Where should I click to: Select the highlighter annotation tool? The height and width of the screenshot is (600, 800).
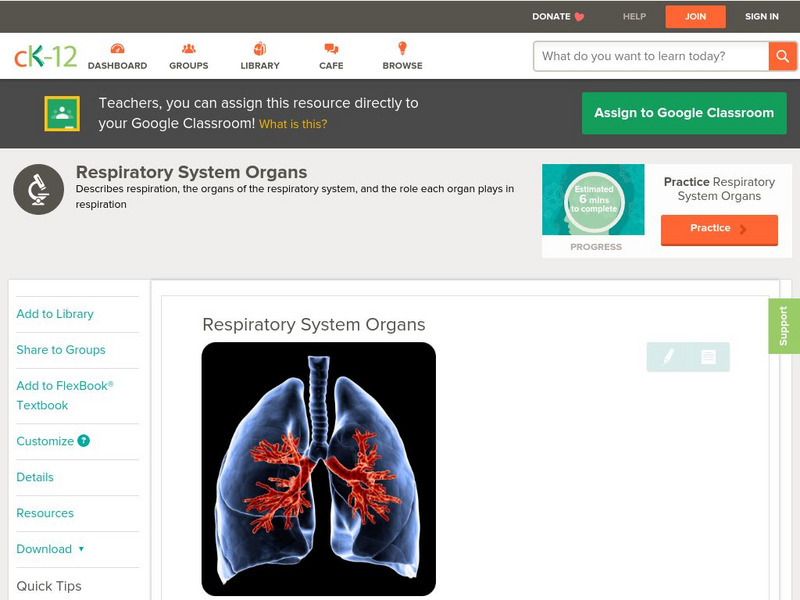[669, 357]
